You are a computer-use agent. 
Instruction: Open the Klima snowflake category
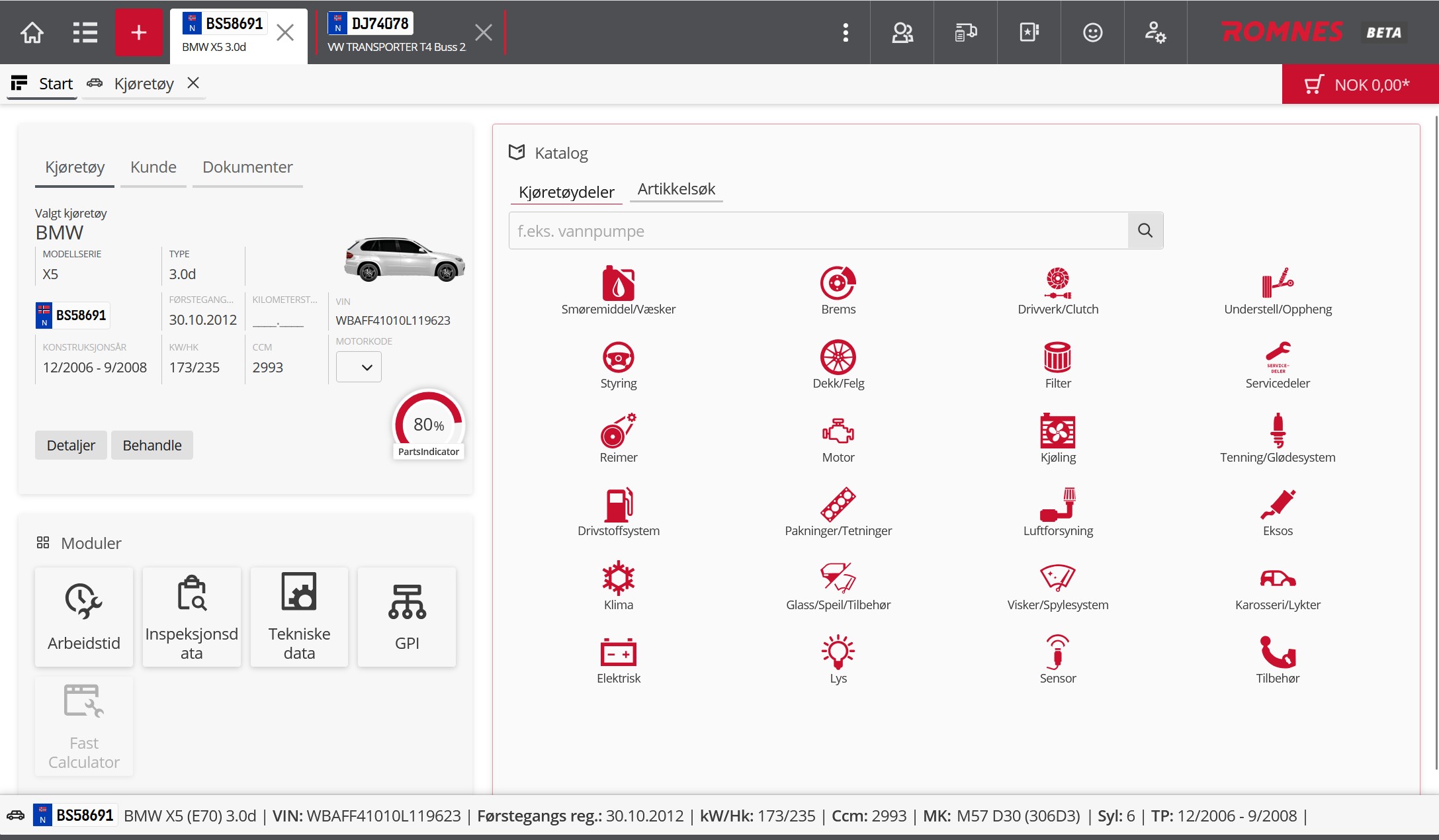618,579
